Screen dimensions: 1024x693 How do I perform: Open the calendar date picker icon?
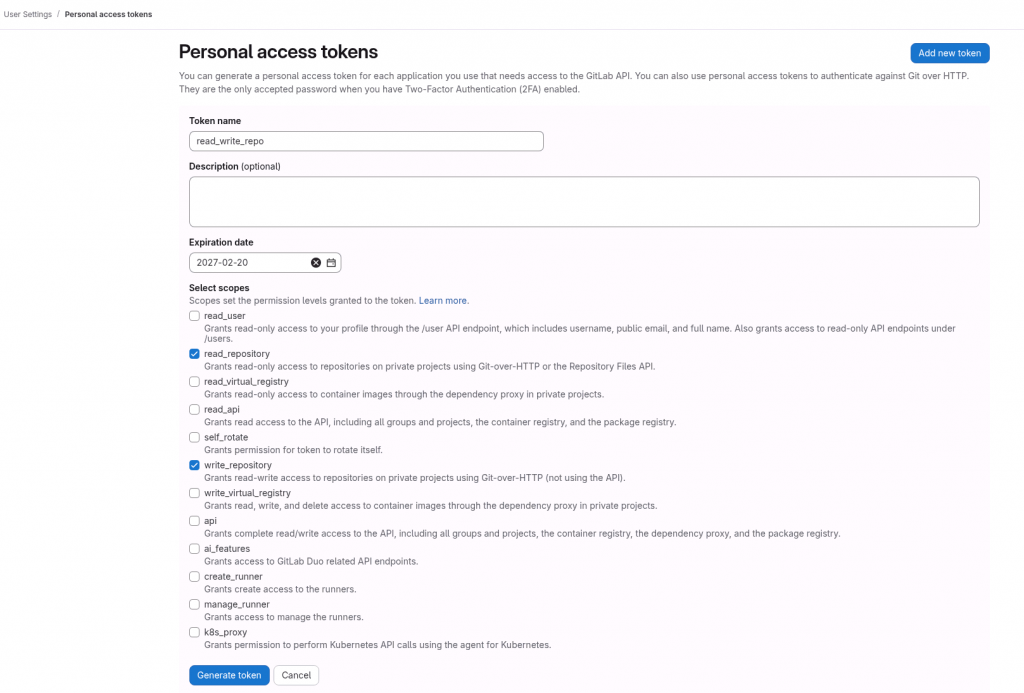pyautogui.click(x=331, y=263)
